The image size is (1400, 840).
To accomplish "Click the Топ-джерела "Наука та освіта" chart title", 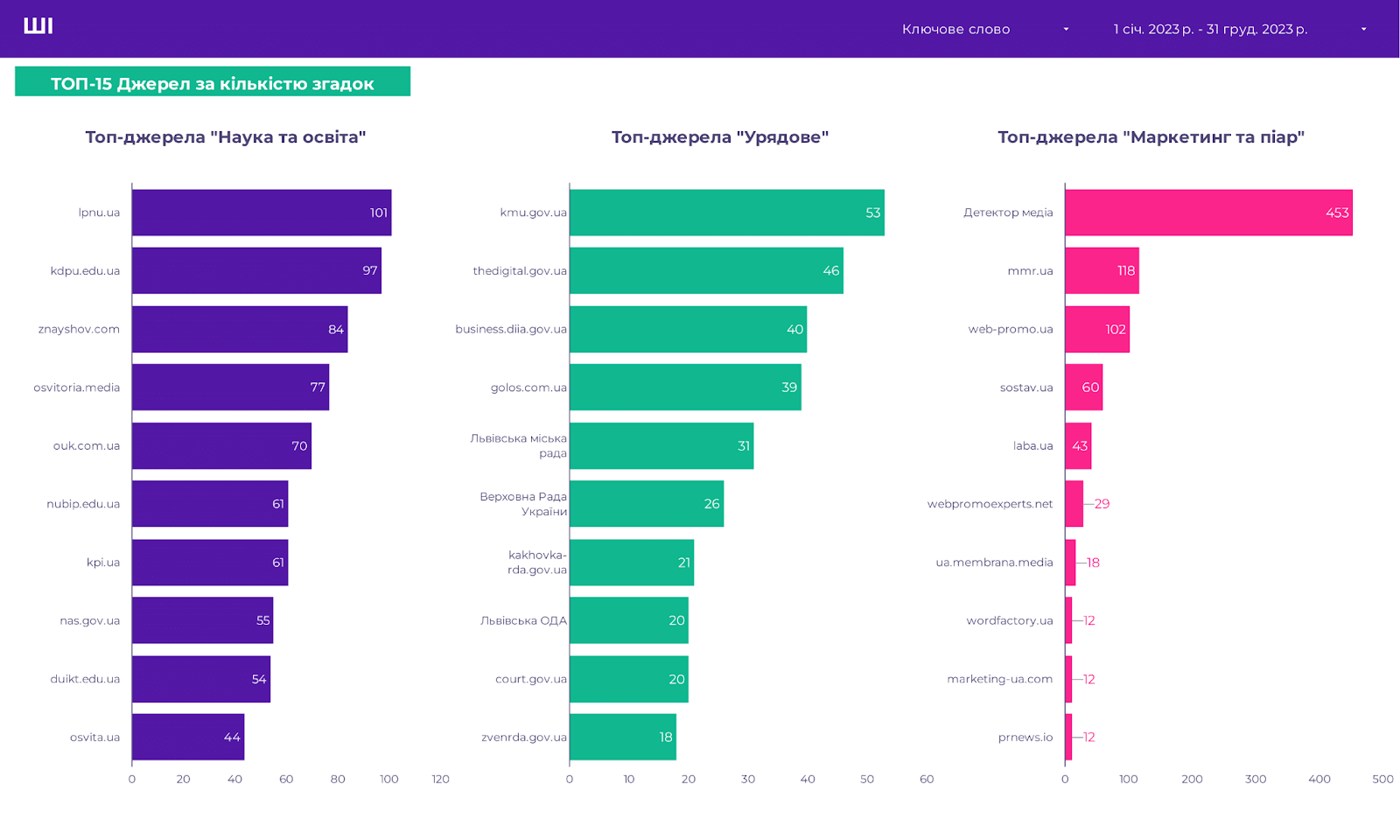I will [226, 137].
